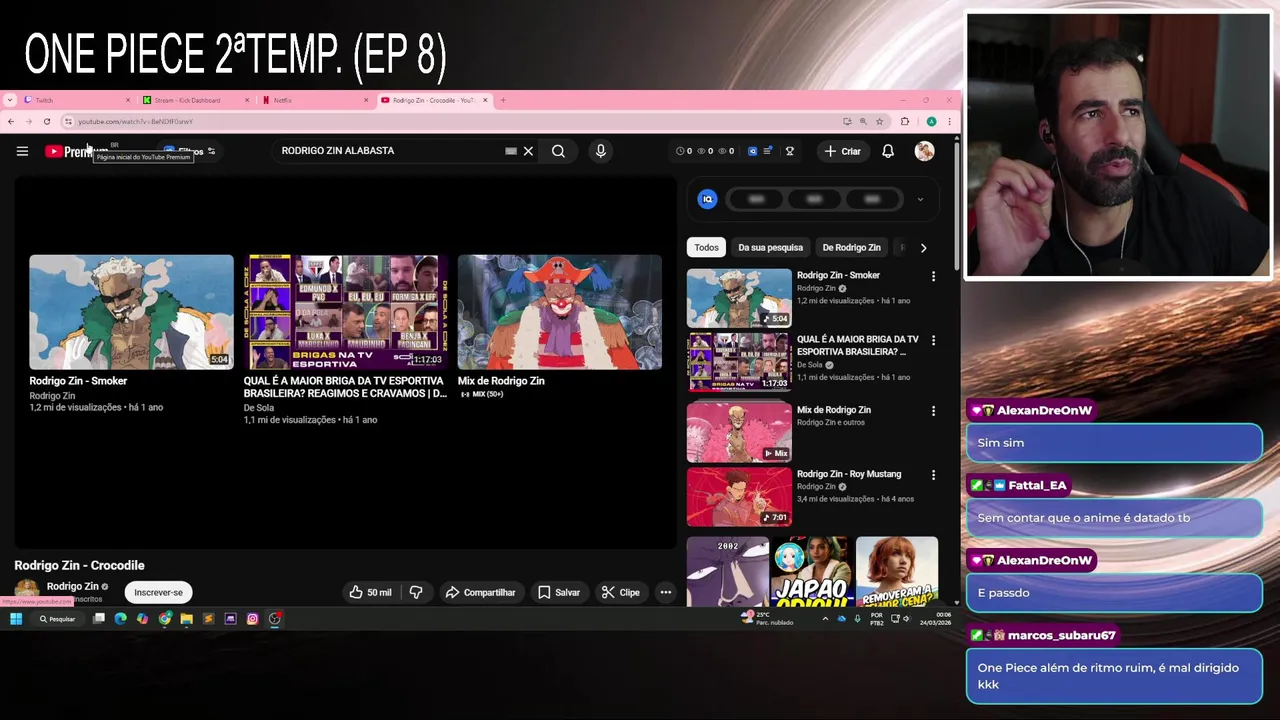
Task: Open Microsoft Edge from taskbar
Action: (120, 619)
